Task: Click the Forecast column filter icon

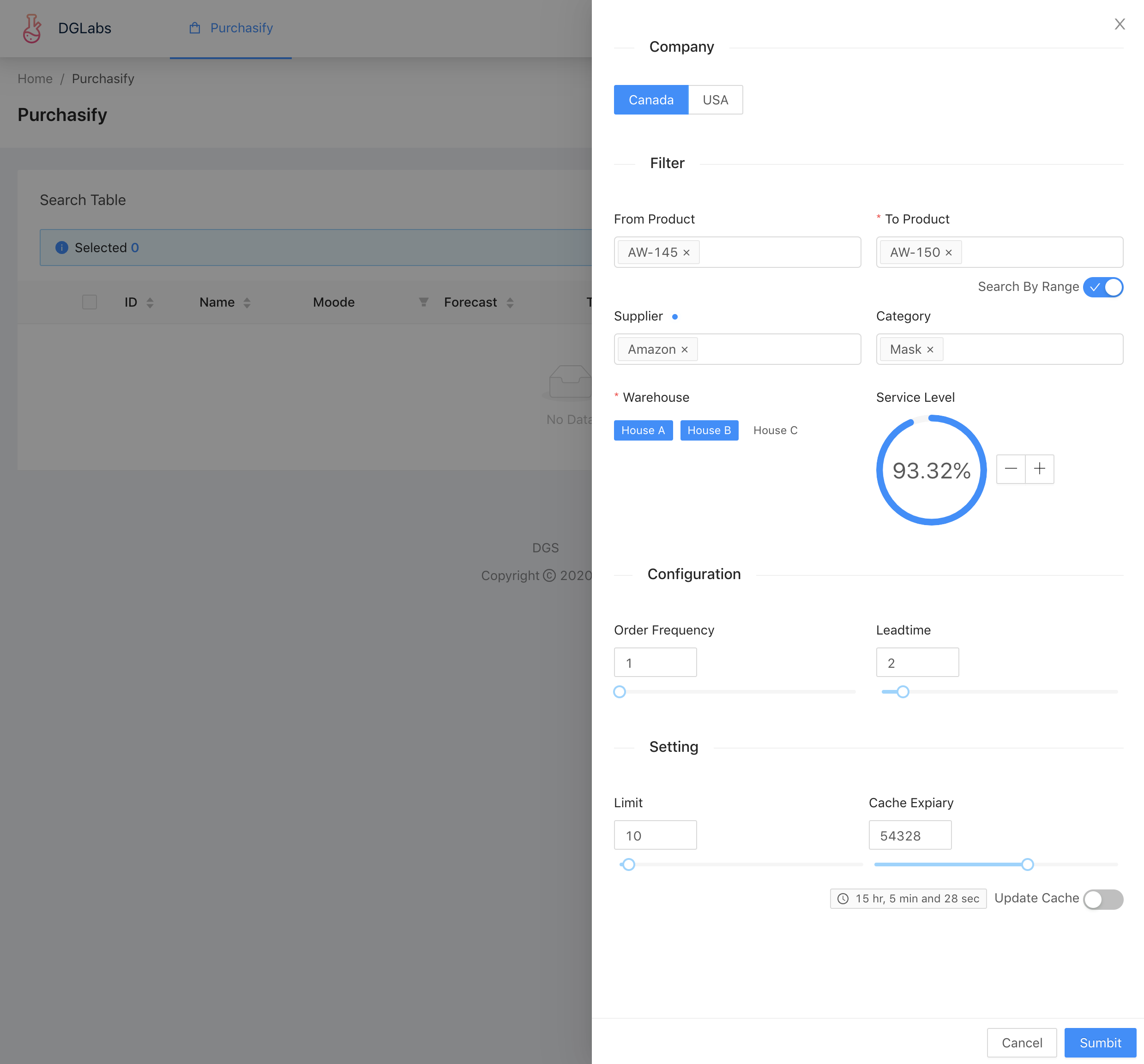Action: [x=423, y=302]
